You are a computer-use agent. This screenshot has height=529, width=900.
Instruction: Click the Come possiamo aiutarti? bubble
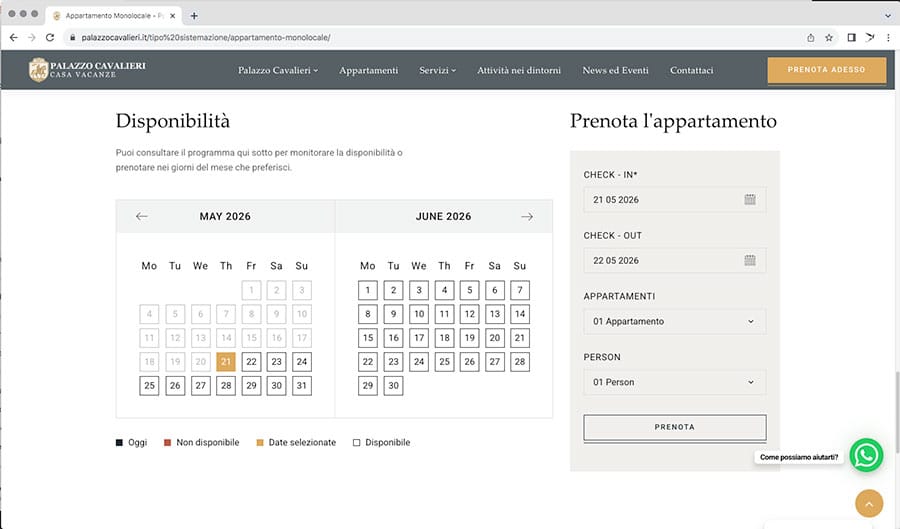coord(799,457)
